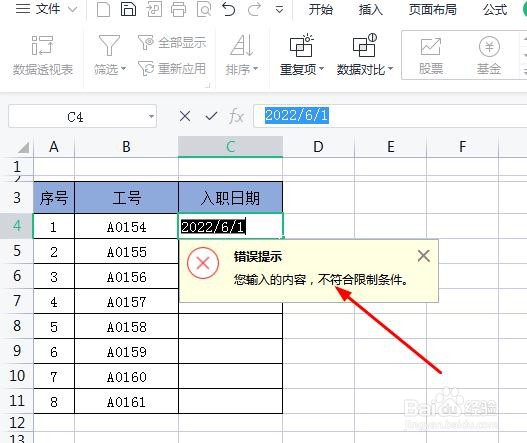Click the 工号 header cell
This screenshot has width=527, height=443.
coord(126,198)
